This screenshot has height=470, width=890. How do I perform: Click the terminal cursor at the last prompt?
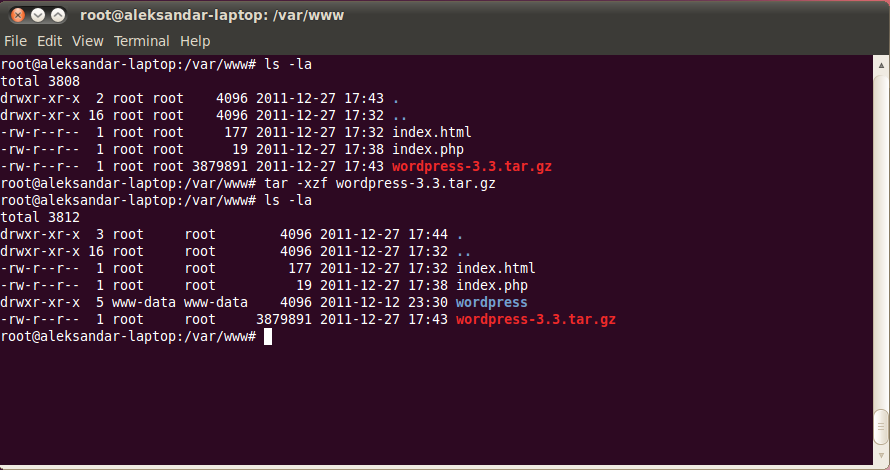point(268,337)
